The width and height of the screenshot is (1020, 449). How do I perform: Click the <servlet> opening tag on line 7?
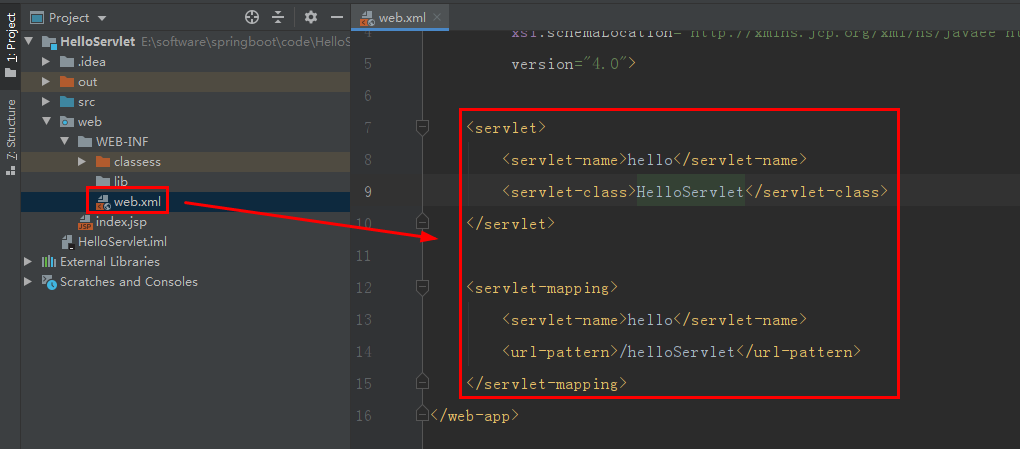click(x=507, y=128)
